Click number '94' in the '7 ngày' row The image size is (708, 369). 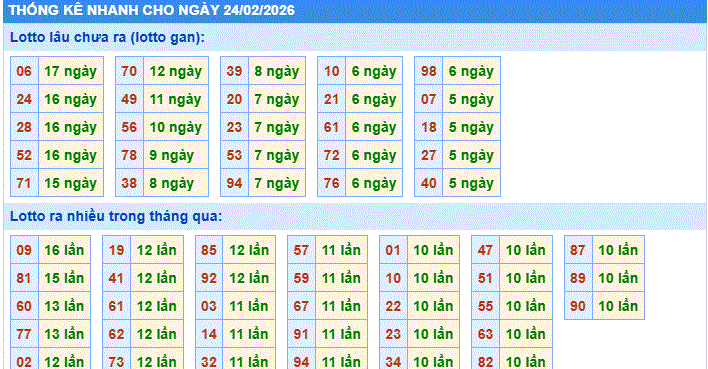234,183
